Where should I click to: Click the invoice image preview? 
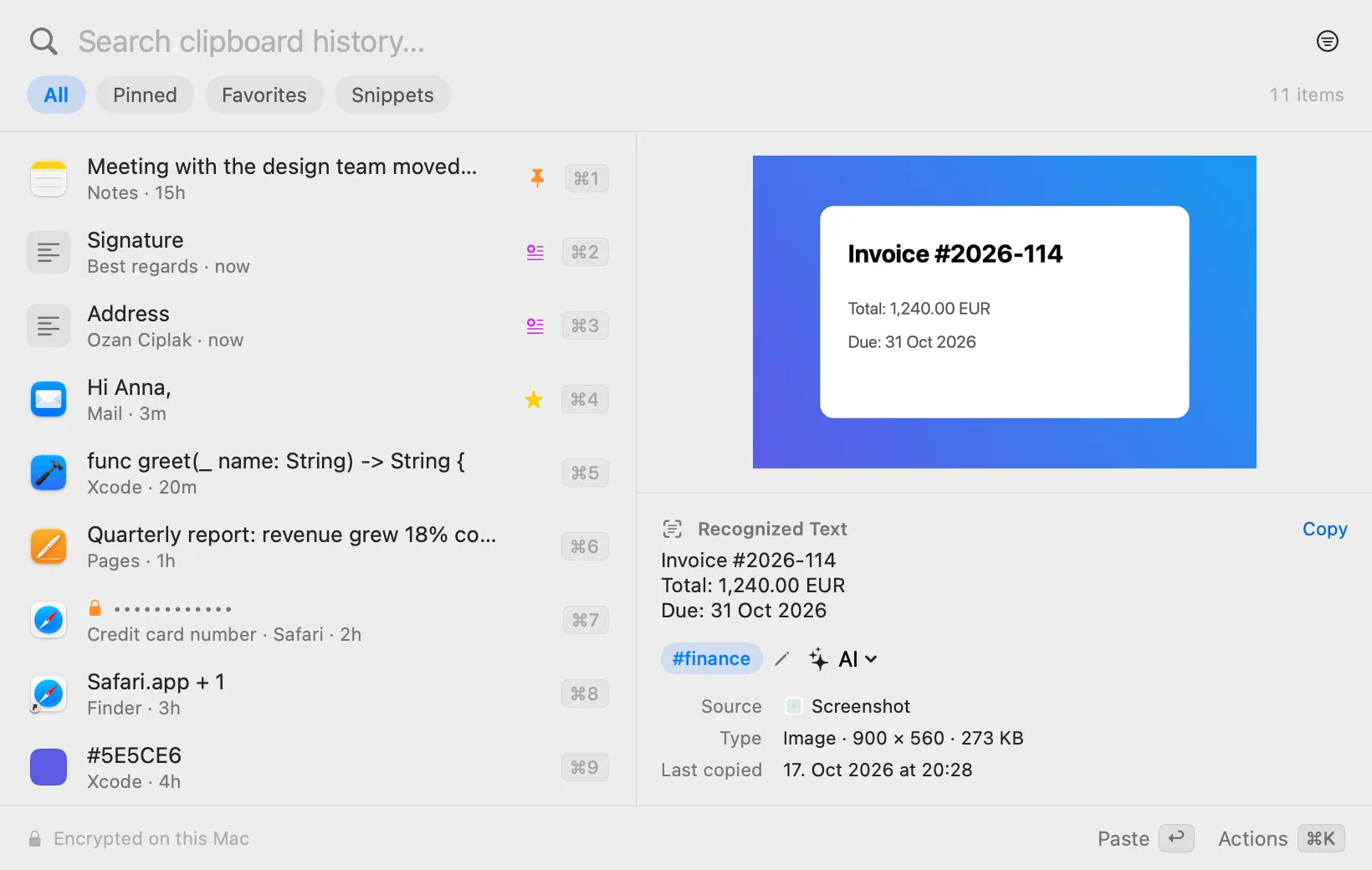pos(1004,312)
